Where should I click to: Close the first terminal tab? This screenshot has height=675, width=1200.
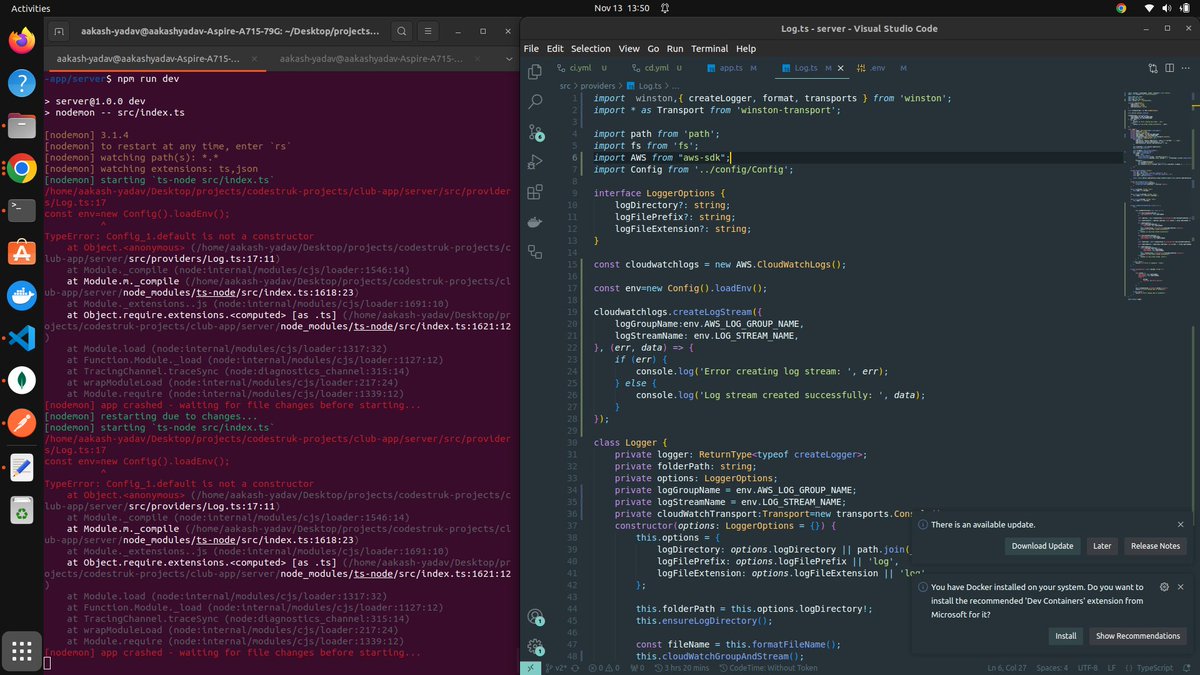click(x=253, y=60)
